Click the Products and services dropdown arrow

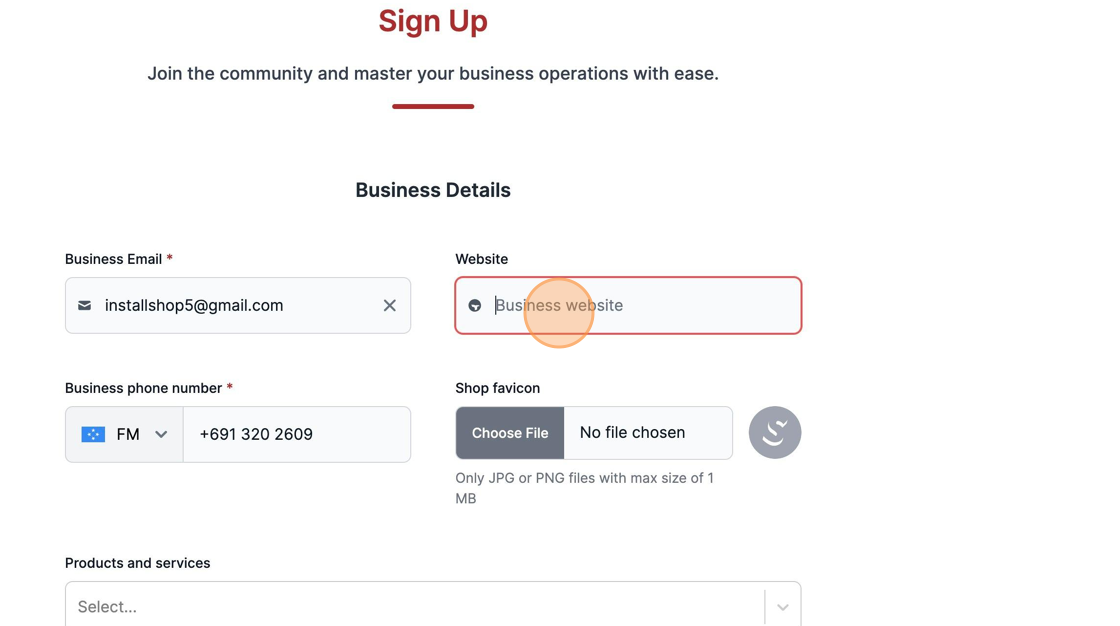click(x=782, y=606)
